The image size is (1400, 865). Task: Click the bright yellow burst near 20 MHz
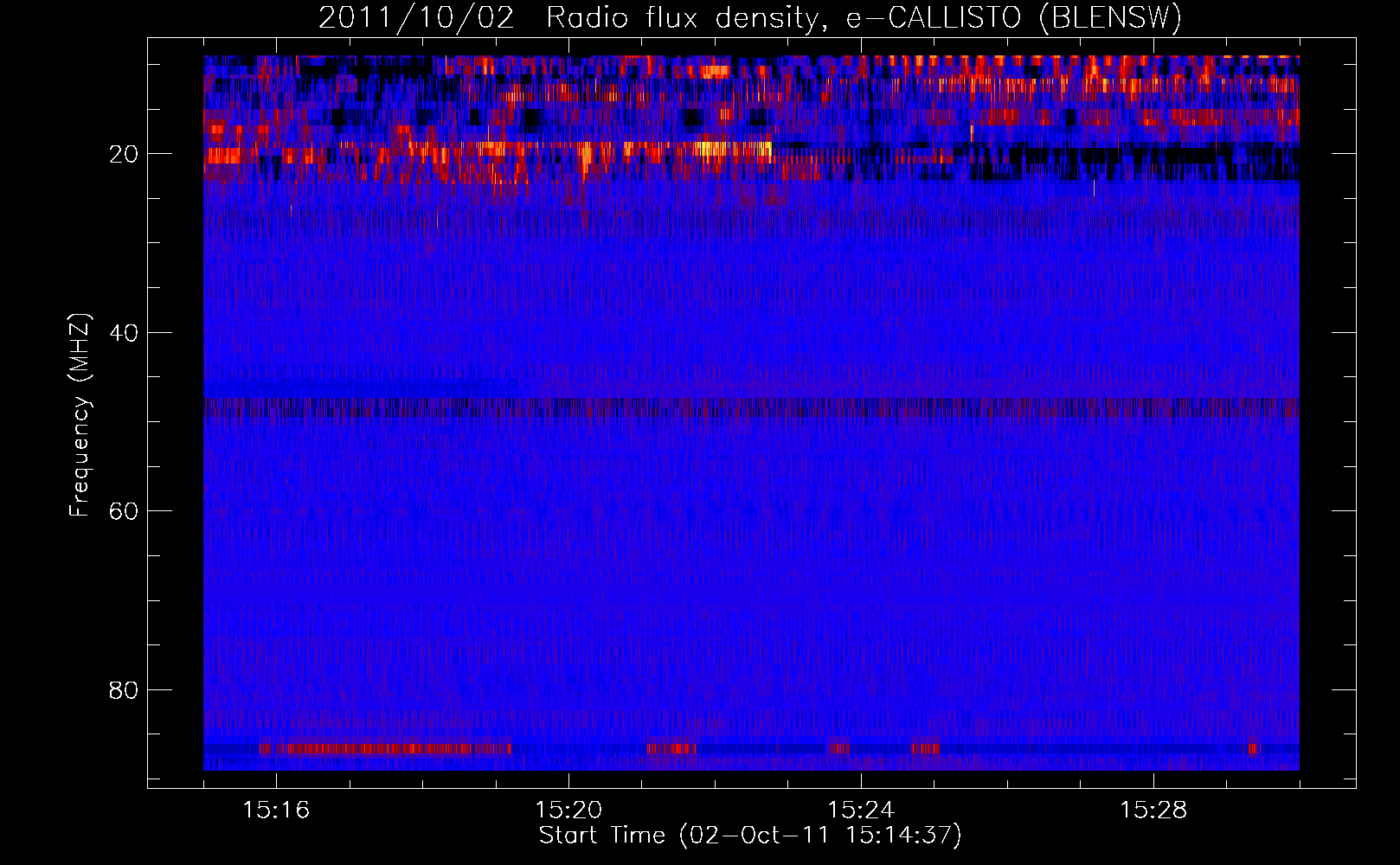[731, 150]
